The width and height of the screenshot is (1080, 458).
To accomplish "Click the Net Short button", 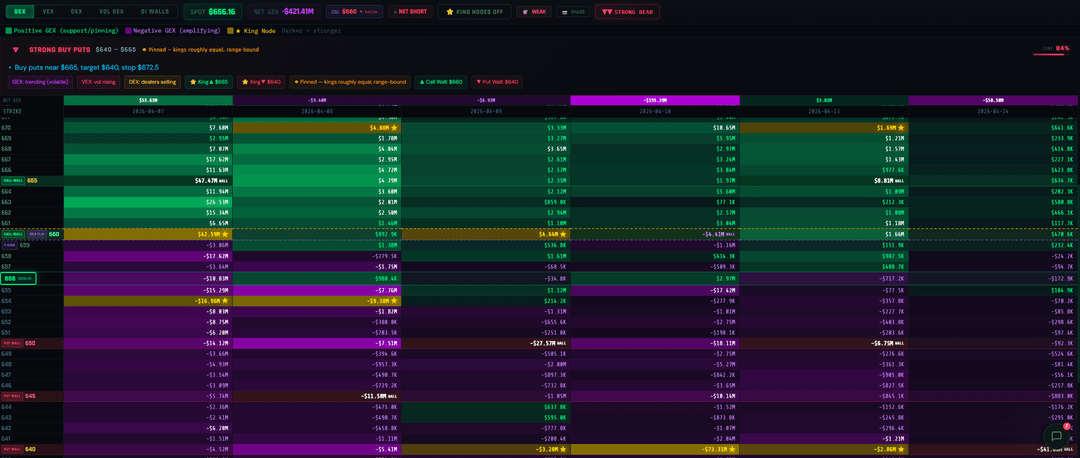I will click(410, 12).
